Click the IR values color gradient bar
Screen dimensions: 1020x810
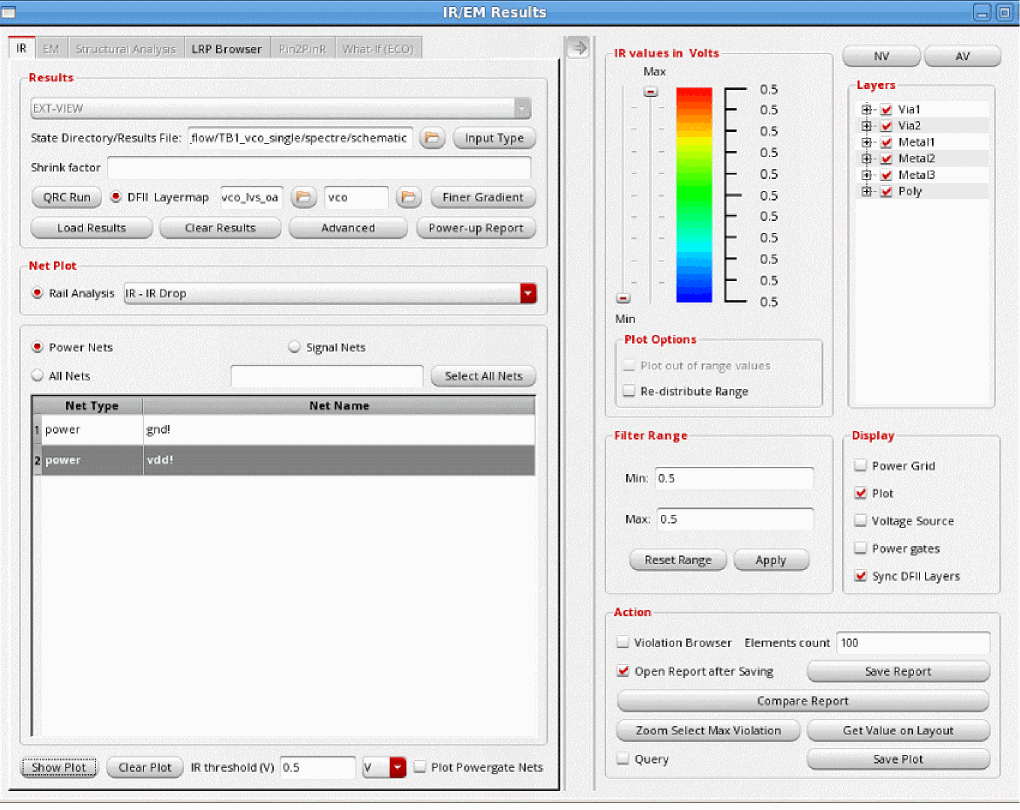(x=694, y=195)
